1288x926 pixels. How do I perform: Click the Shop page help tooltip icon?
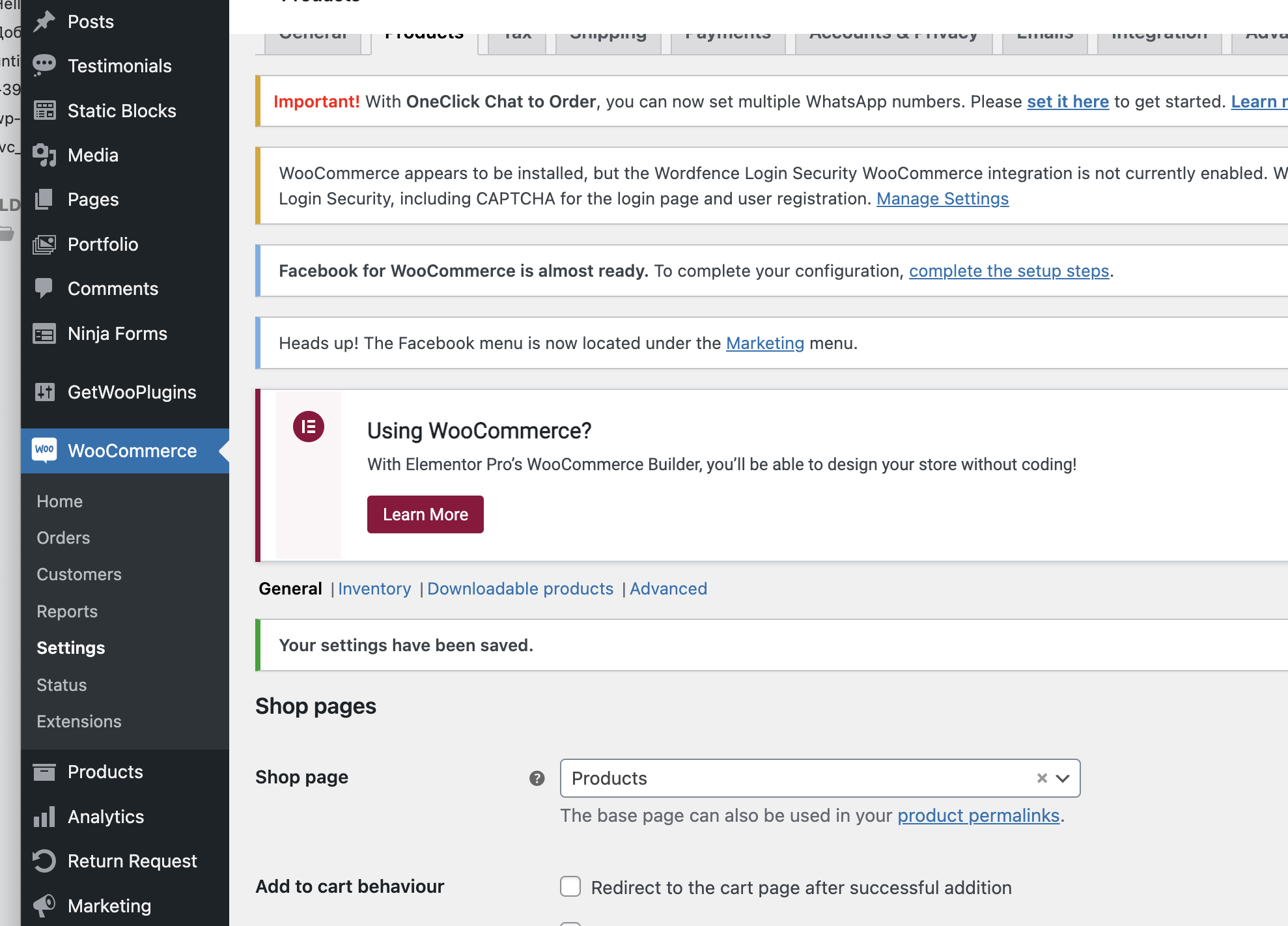coord(537,778)
